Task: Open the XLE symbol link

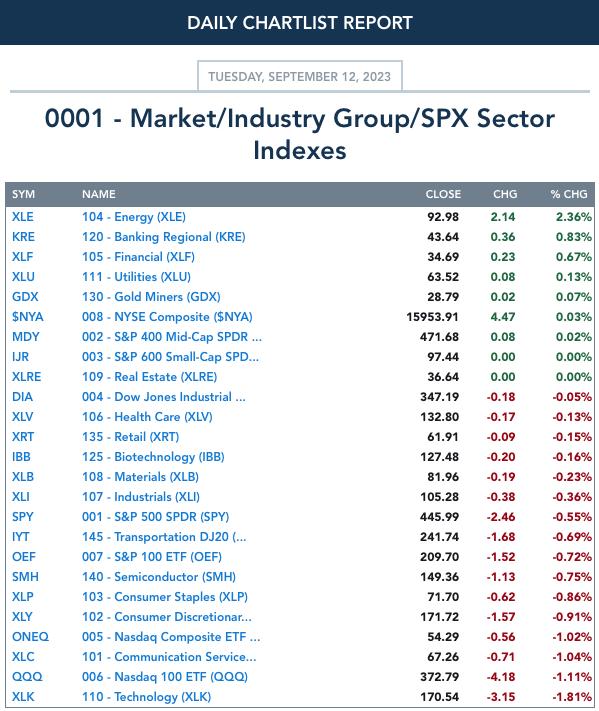Action: (23, 217)
